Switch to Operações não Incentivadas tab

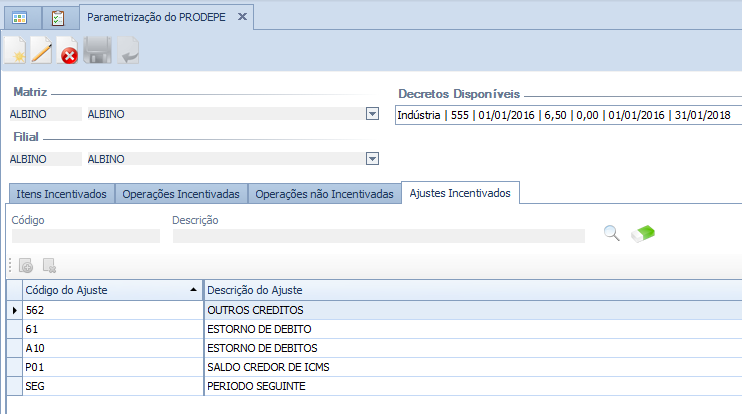[325, 194]
